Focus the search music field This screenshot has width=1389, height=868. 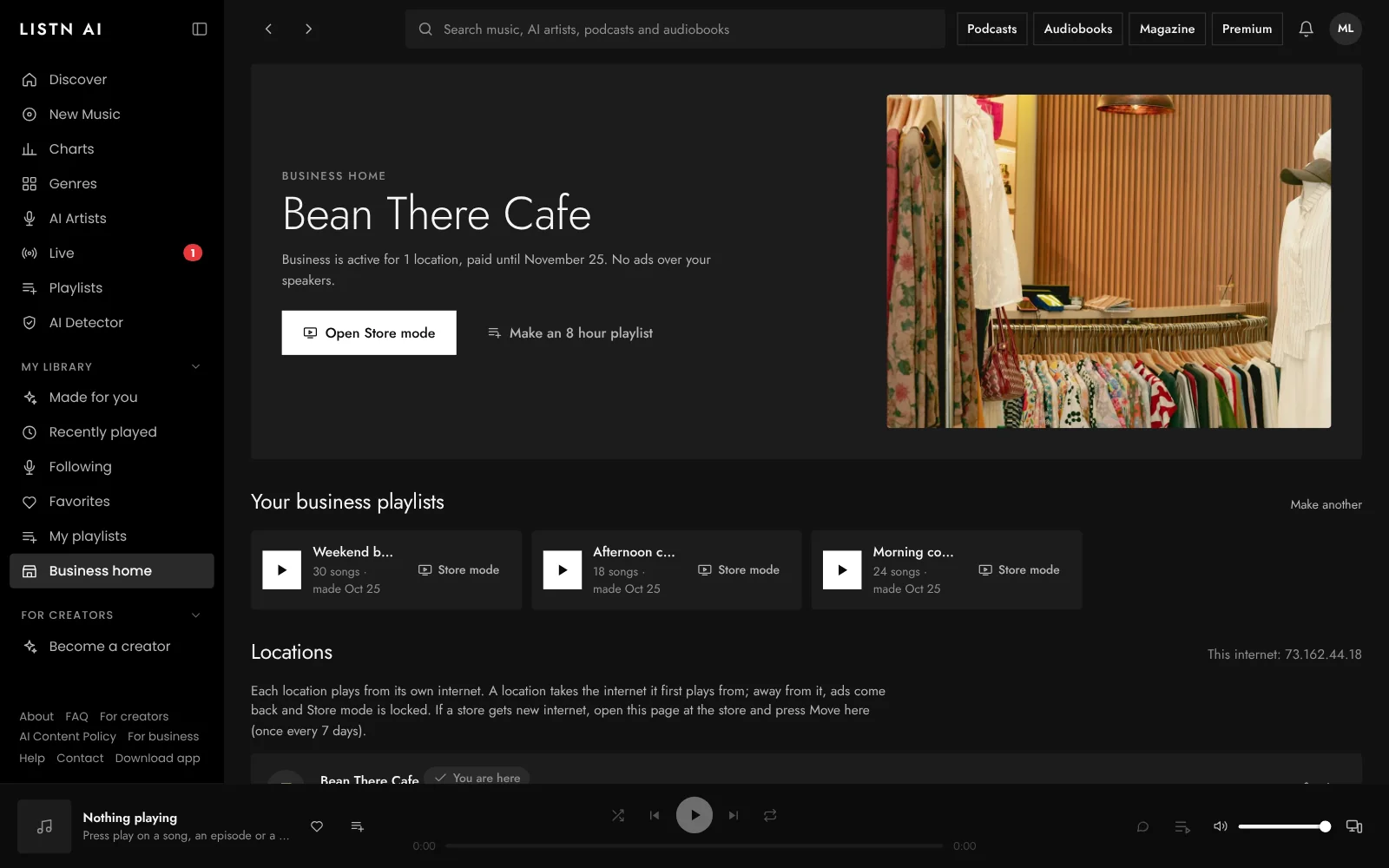click(x=675, y=29)
